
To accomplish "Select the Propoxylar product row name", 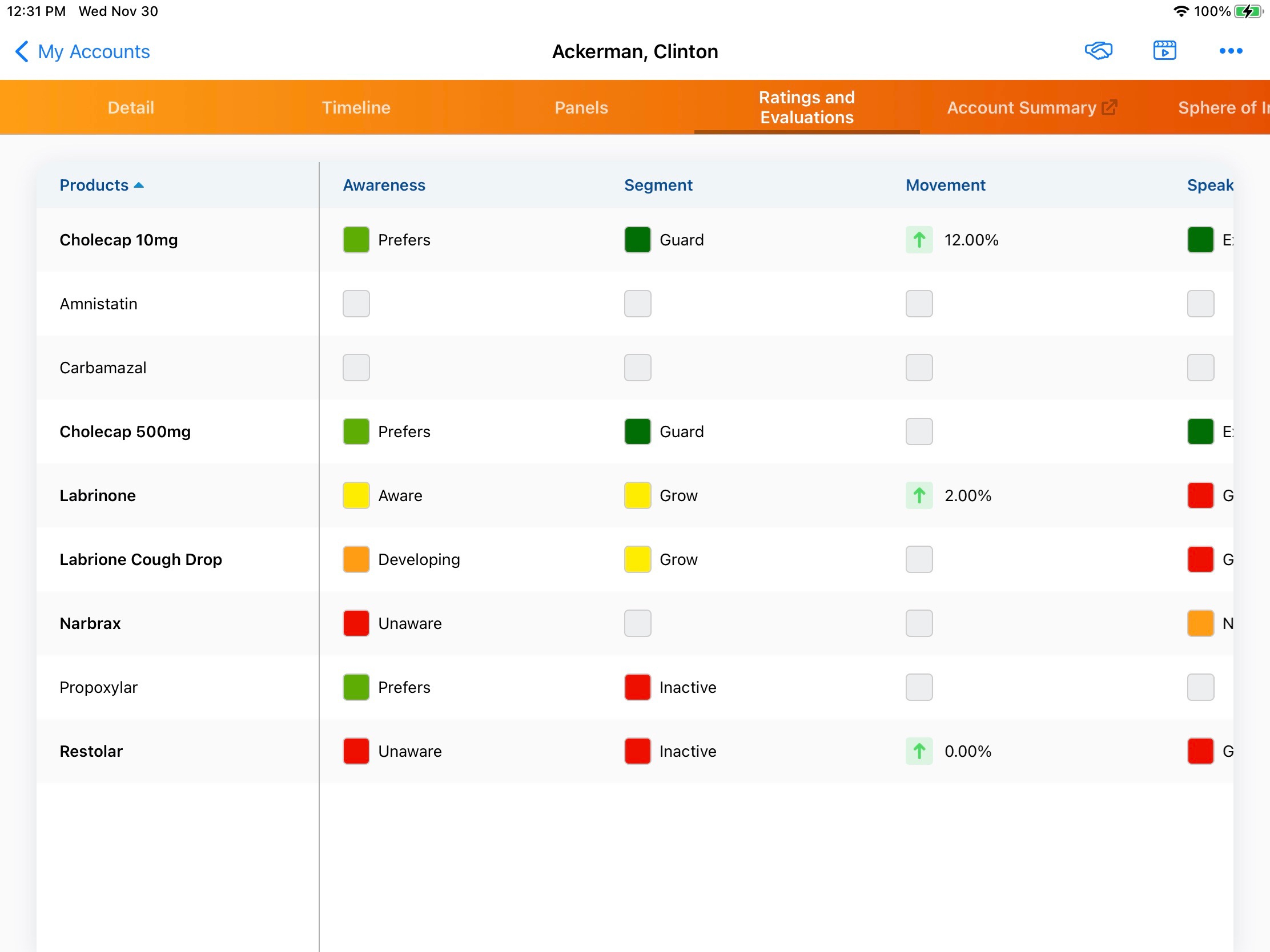I will click(x=99, y=687).
